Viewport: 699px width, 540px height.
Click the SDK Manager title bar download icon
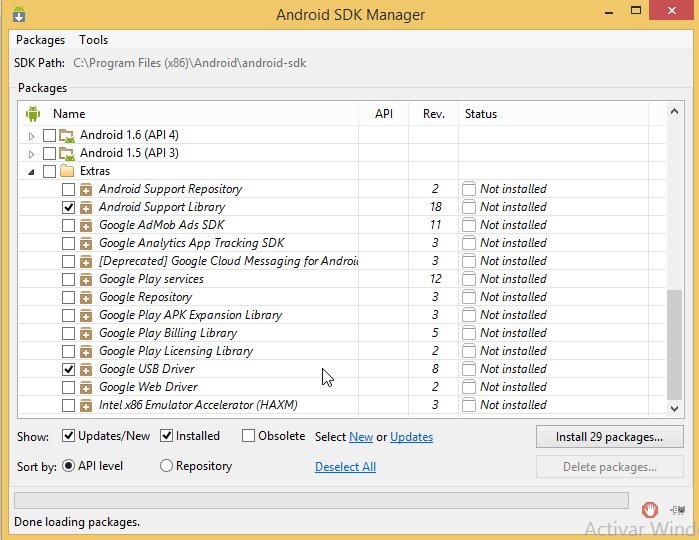[19, 14]
